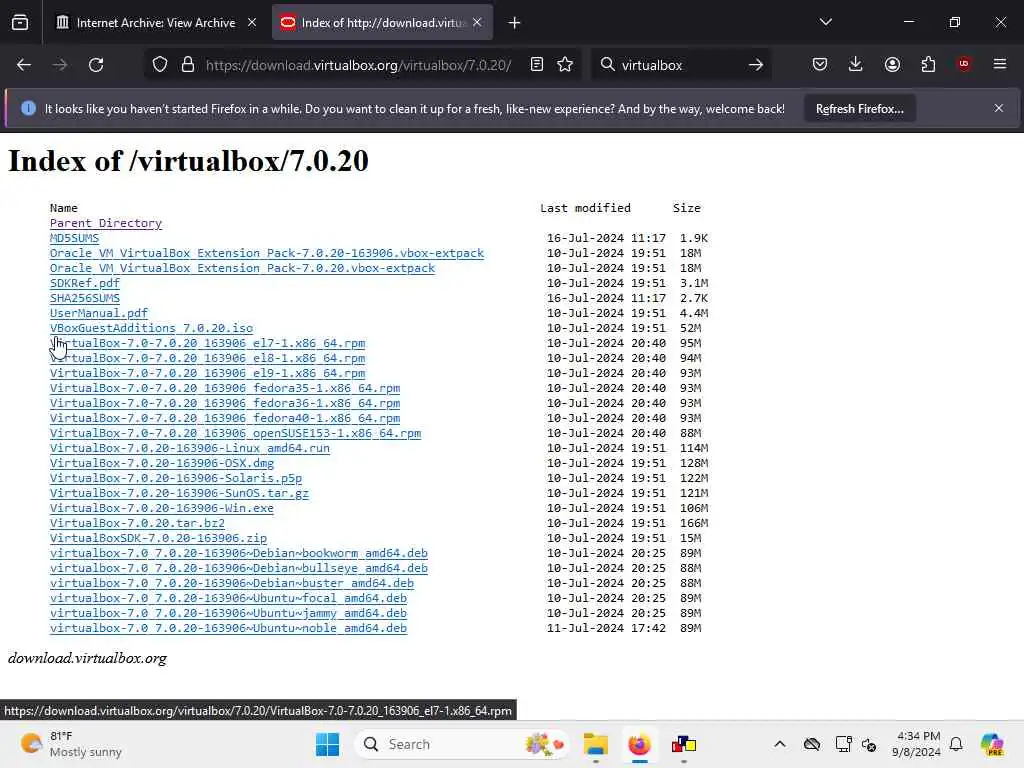Download the el7-1.x86_64.rpm package
The width and height of the screenshot is (1024, 768).
(208, 344)
